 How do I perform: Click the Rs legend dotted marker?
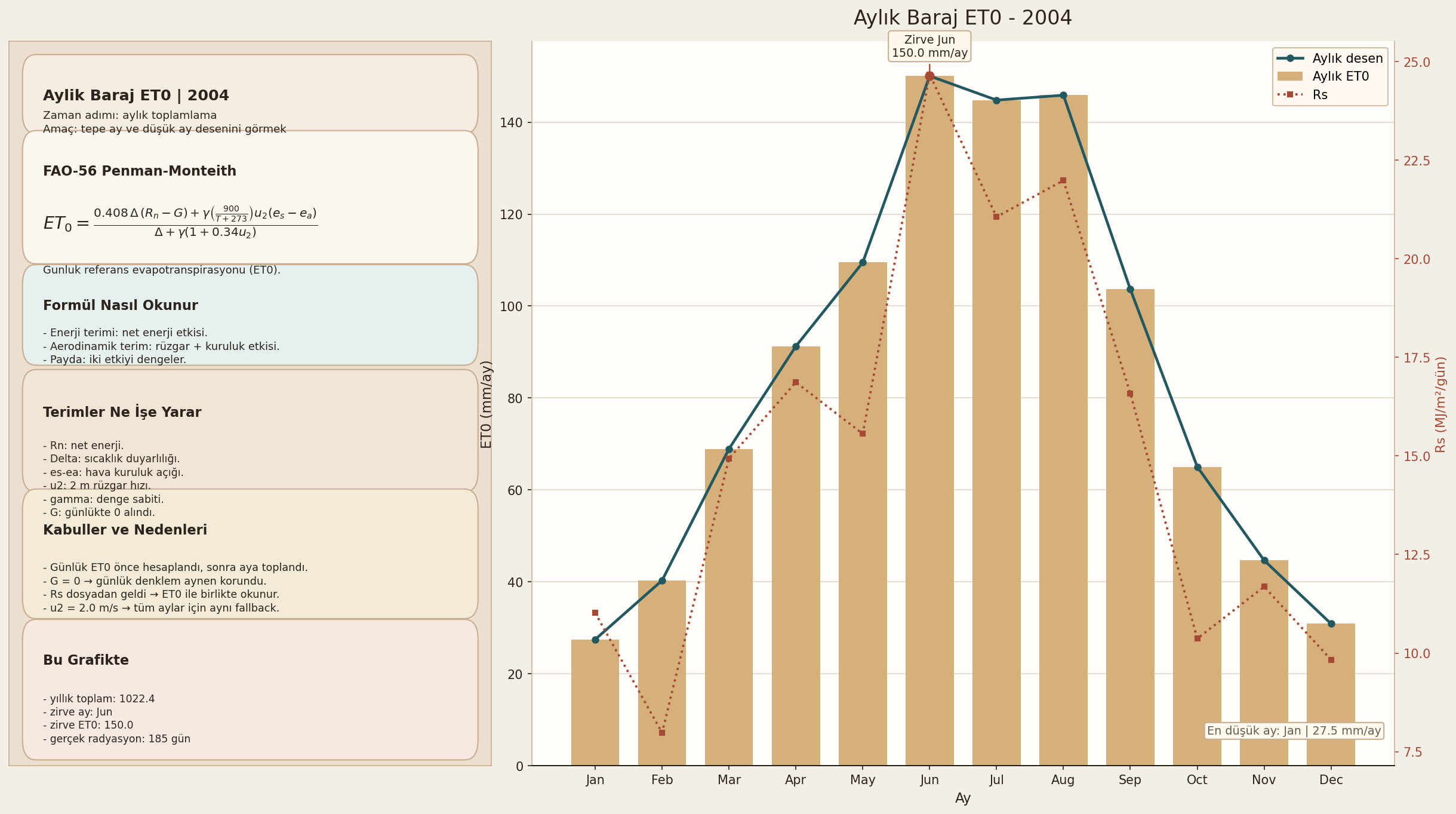click(x=1290, y=95)
